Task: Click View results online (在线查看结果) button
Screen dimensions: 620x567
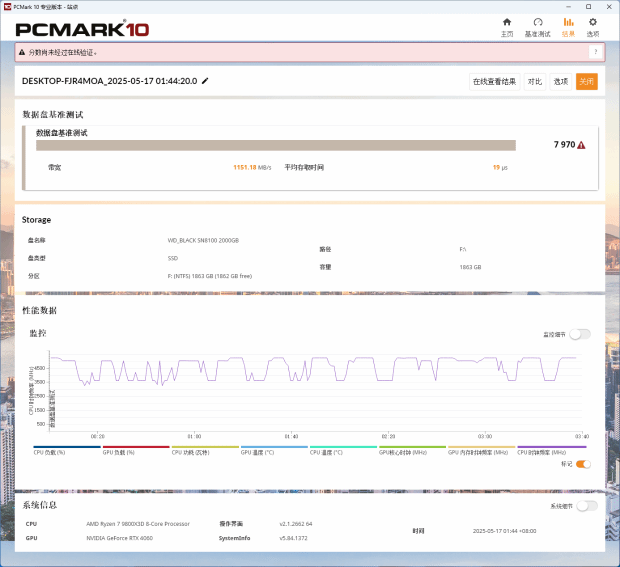Action: click(x=494, y=81)
